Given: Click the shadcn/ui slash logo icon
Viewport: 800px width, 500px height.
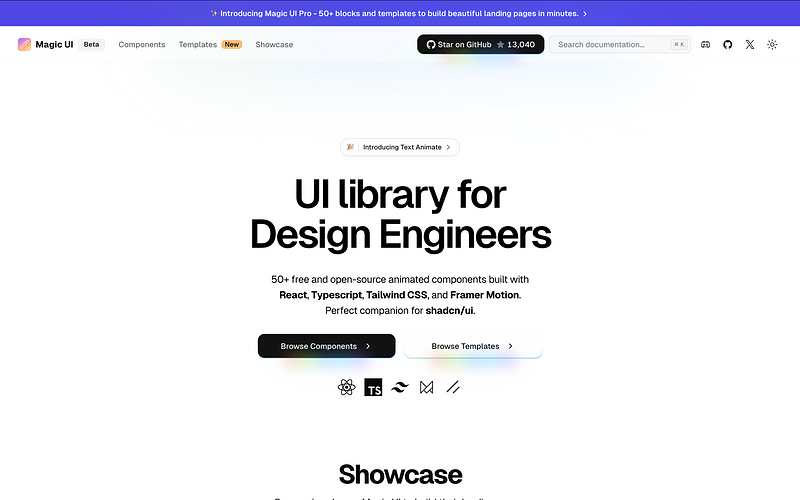Looking at the screenshot, I should 453,387.
